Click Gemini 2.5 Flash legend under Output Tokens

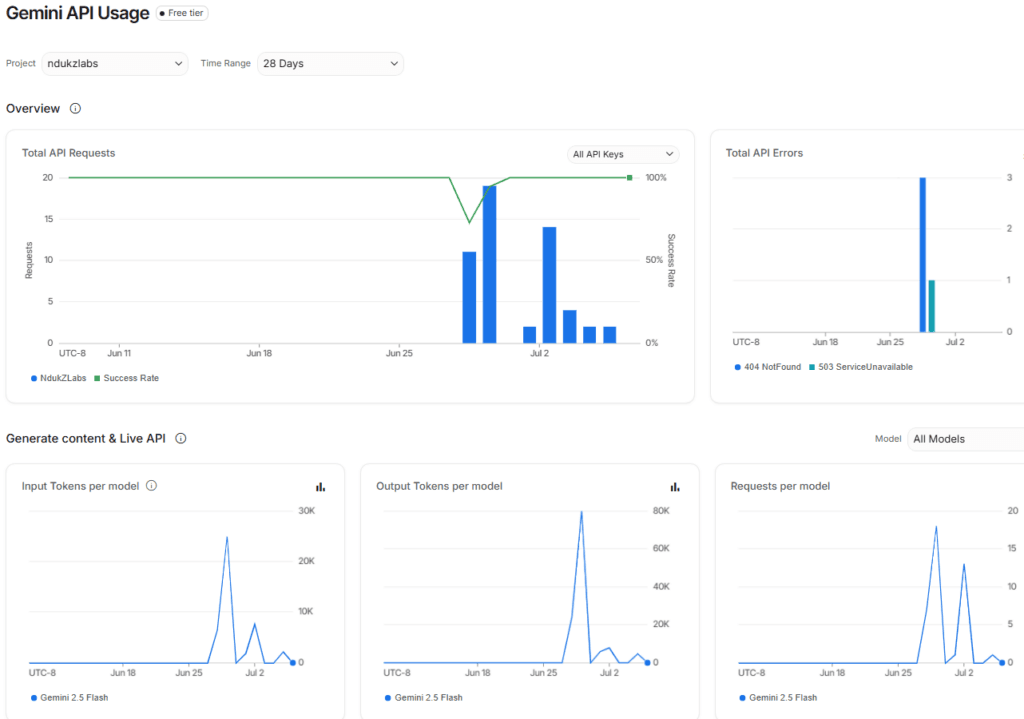point(424,697)
